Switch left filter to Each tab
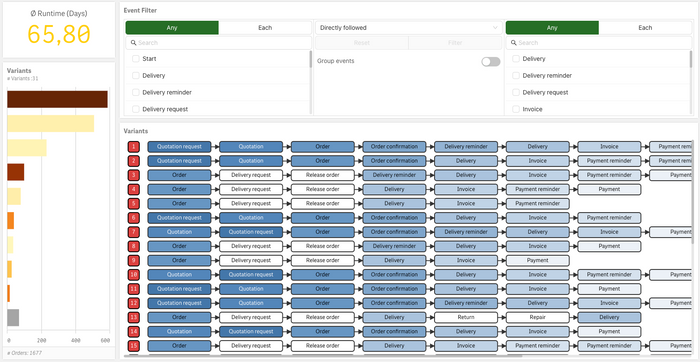700x362 pixels. click(265, 28)
